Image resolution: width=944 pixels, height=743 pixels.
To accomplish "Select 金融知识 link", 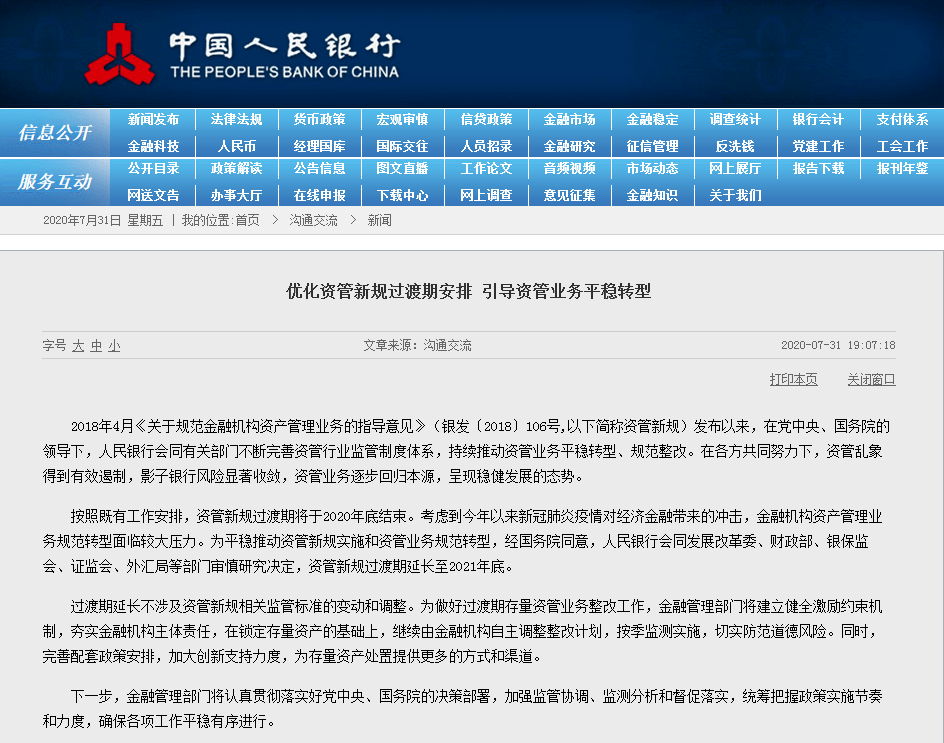I will pyautogui.click(x=653, y=195).
